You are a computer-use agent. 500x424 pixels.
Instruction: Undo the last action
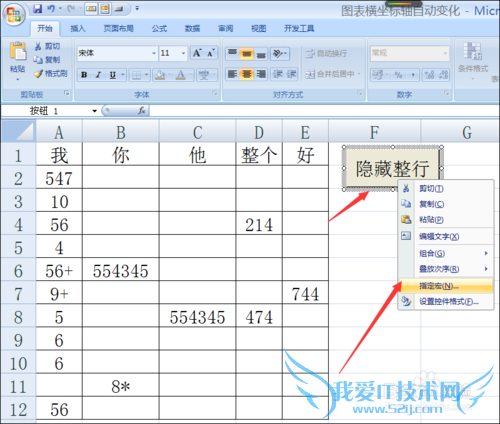tap(51, 9)
